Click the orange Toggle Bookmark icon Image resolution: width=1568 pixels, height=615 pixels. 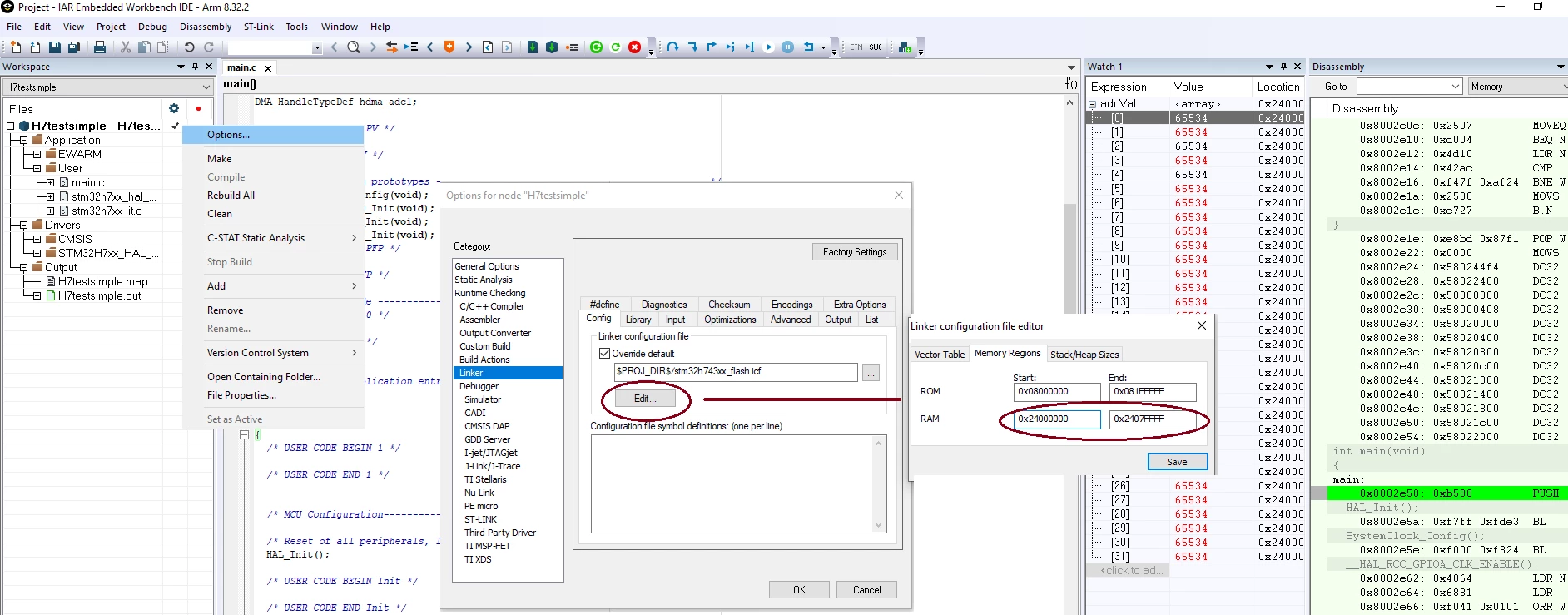click(x=449, y=47)
